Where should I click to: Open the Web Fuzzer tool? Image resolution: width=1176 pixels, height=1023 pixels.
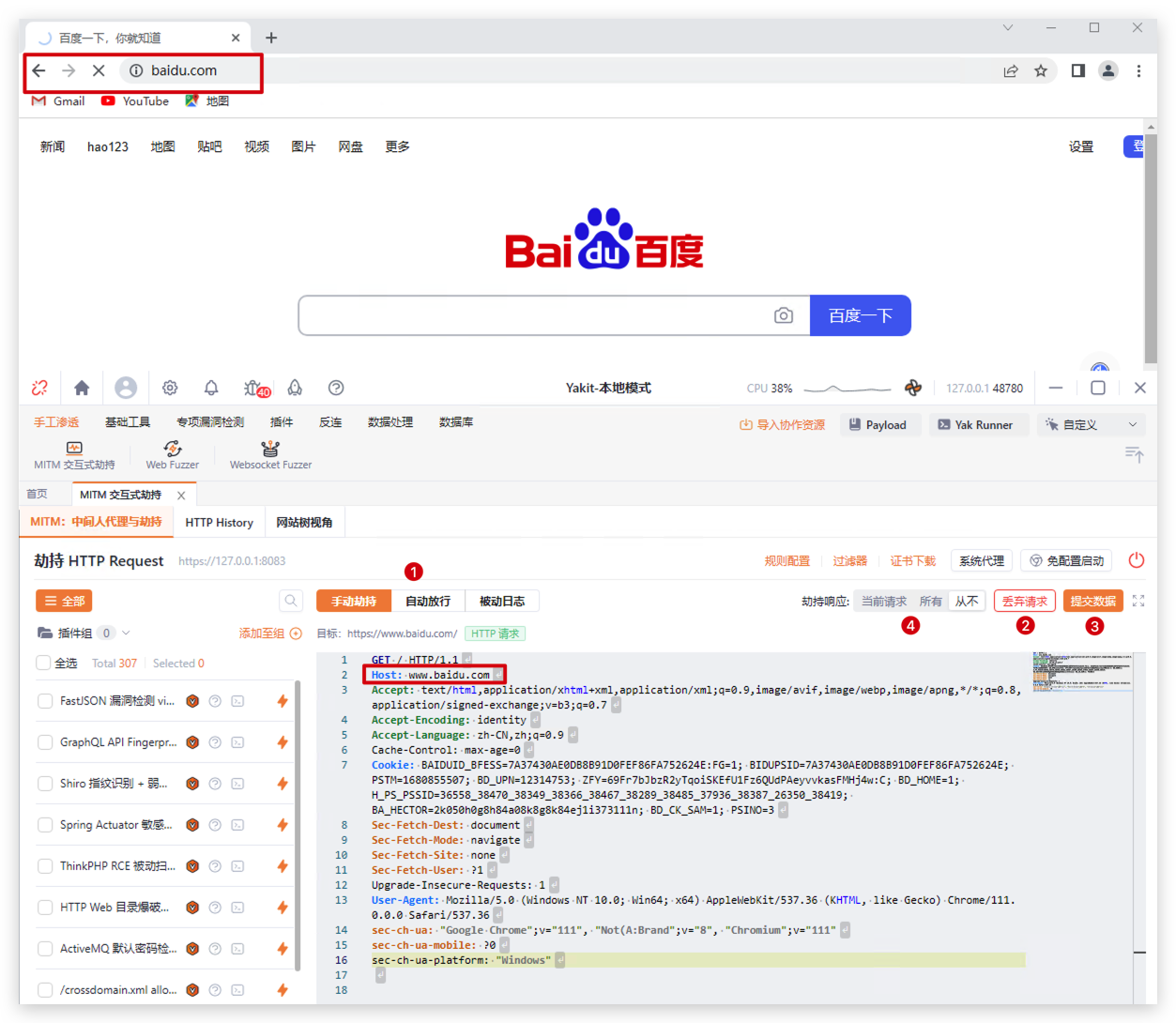(173, 454)
